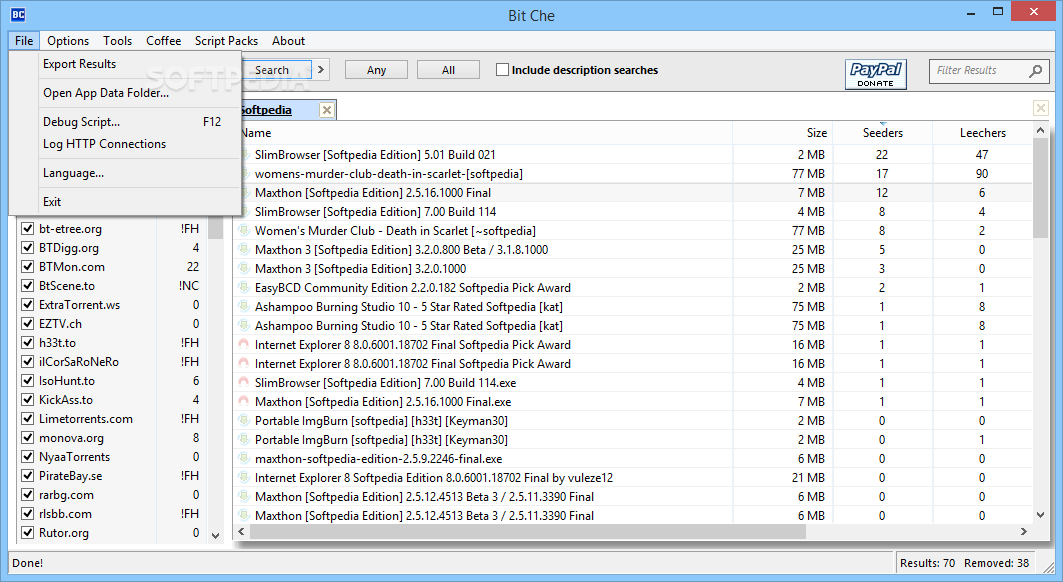Close the Softpedia search tab
The image size is (1063, 582).
click(x=327, y=110)
